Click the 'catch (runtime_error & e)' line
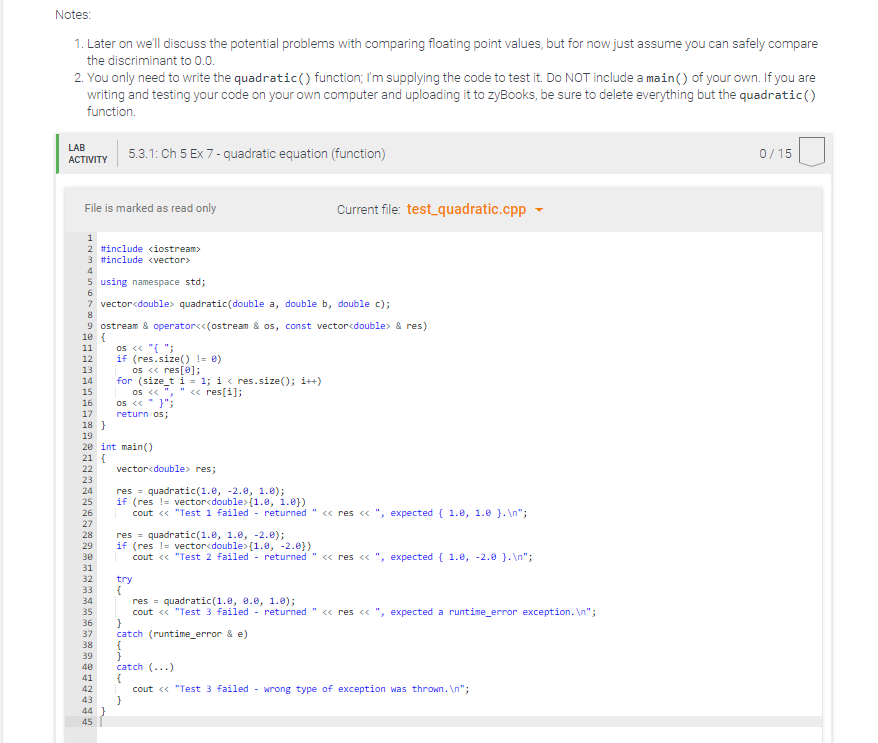The width and height of the screenshot is (878, 743). coord(182,634)
